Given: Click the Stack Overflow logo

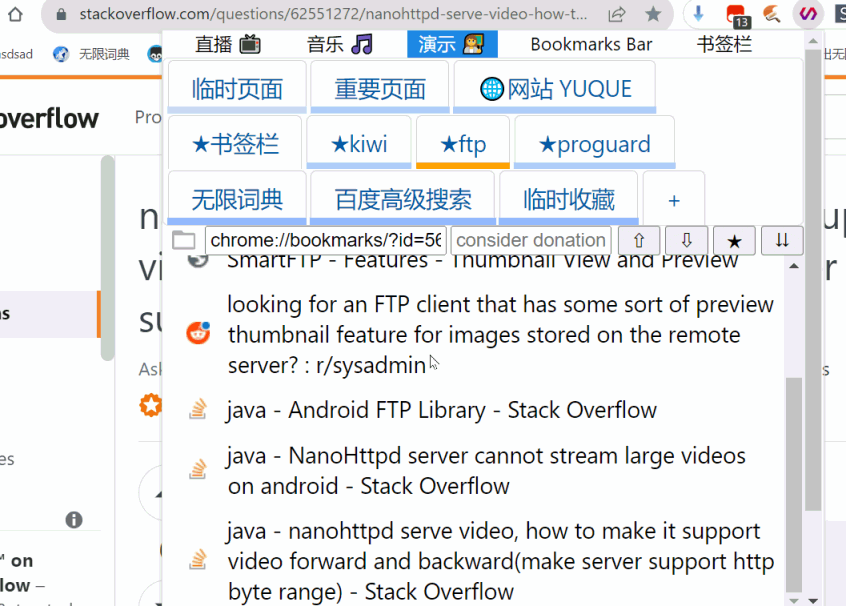Looking at the screenshot, I should [x=49, y=118].
